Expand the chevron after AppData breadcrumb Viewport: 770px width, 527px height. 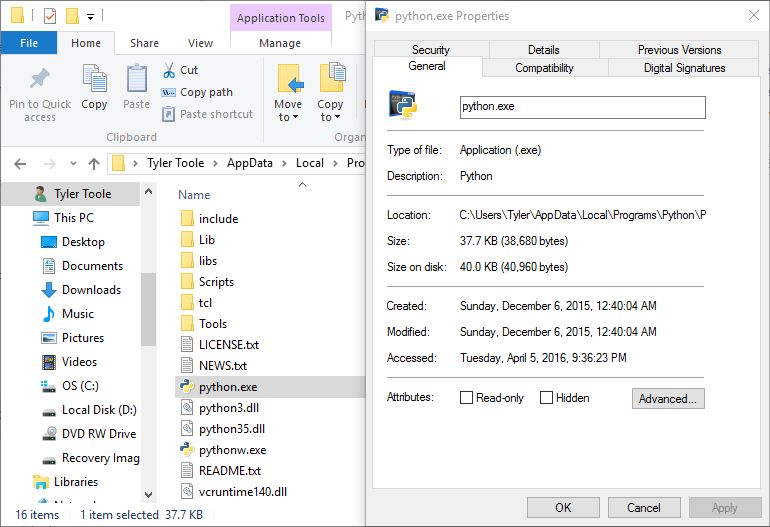pos(284,164)
